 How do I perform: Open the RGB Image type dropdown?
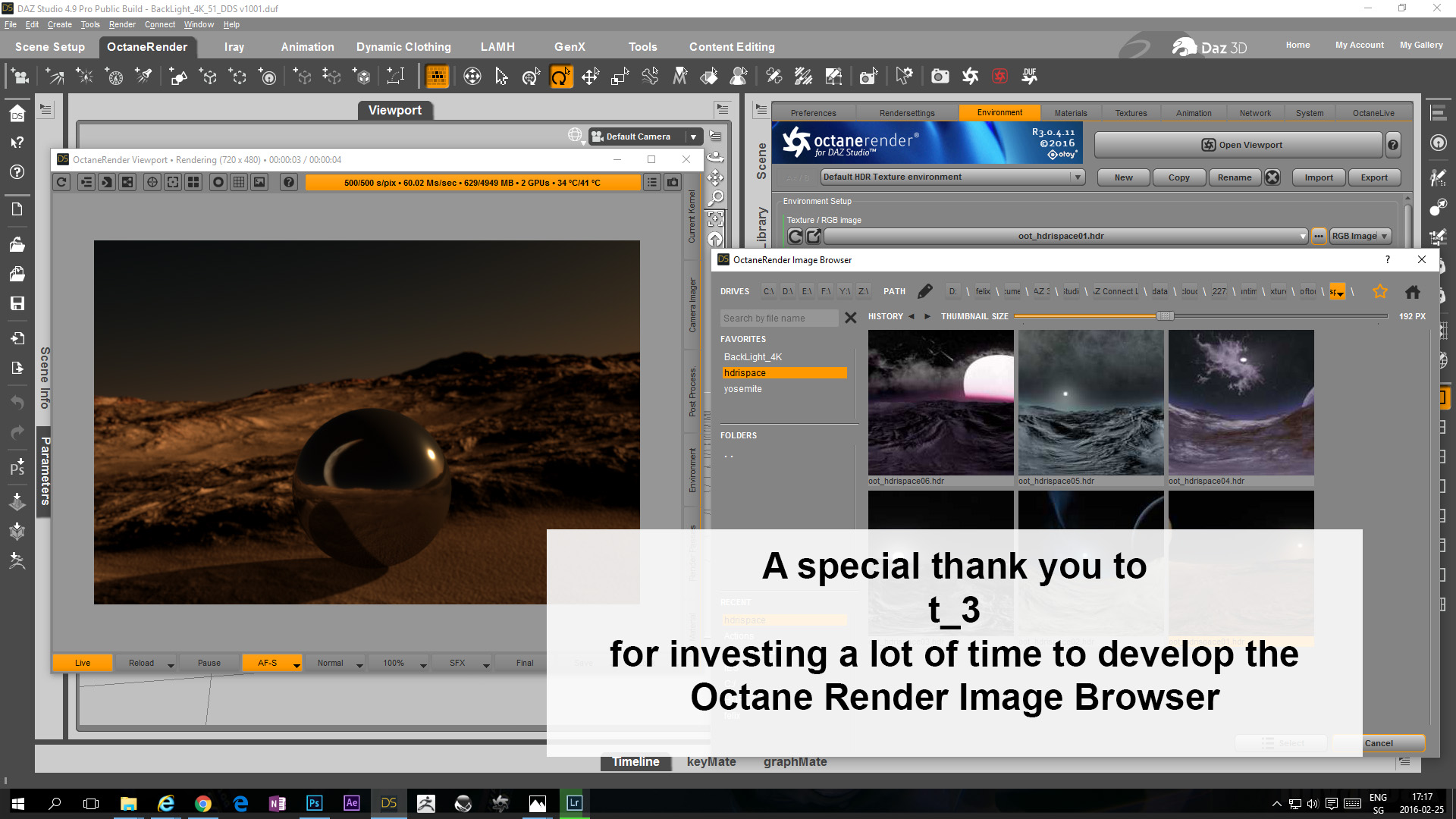[x=1360, y=237]
